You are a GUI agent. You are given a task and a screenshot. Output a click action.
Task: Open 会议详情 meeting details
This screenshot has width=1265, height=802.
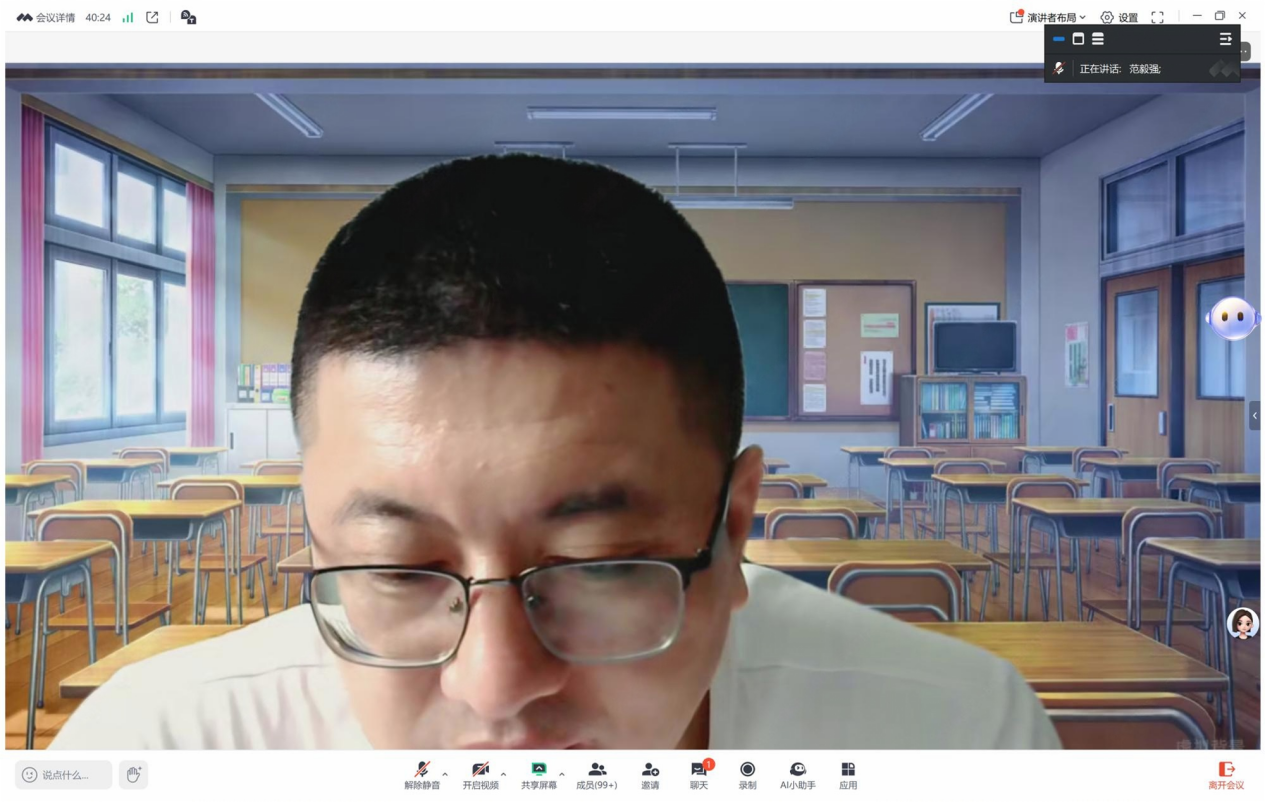click(46, 17)
